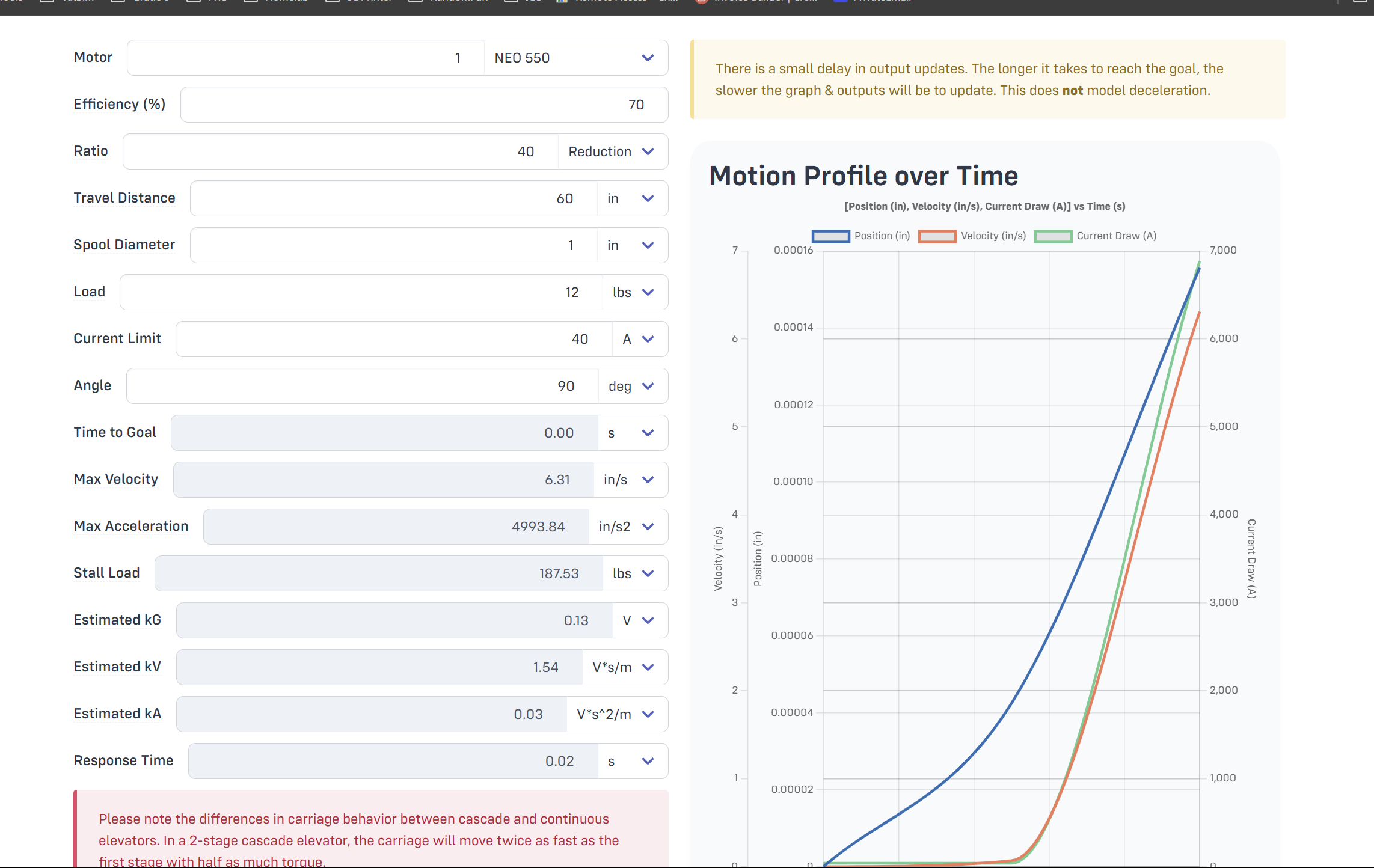Click the Efficiency (%) input field

click(x=423, y=105)
